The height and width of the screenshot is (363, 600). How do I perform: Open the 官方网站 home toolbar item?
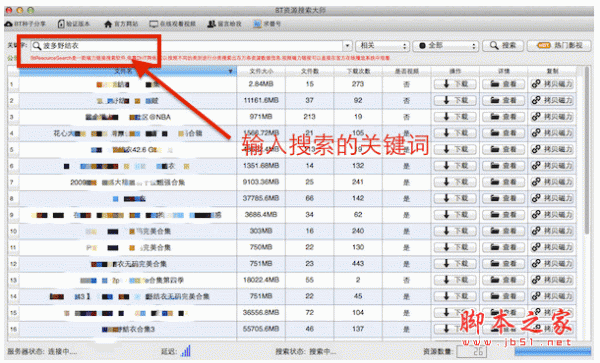[121, 24]
